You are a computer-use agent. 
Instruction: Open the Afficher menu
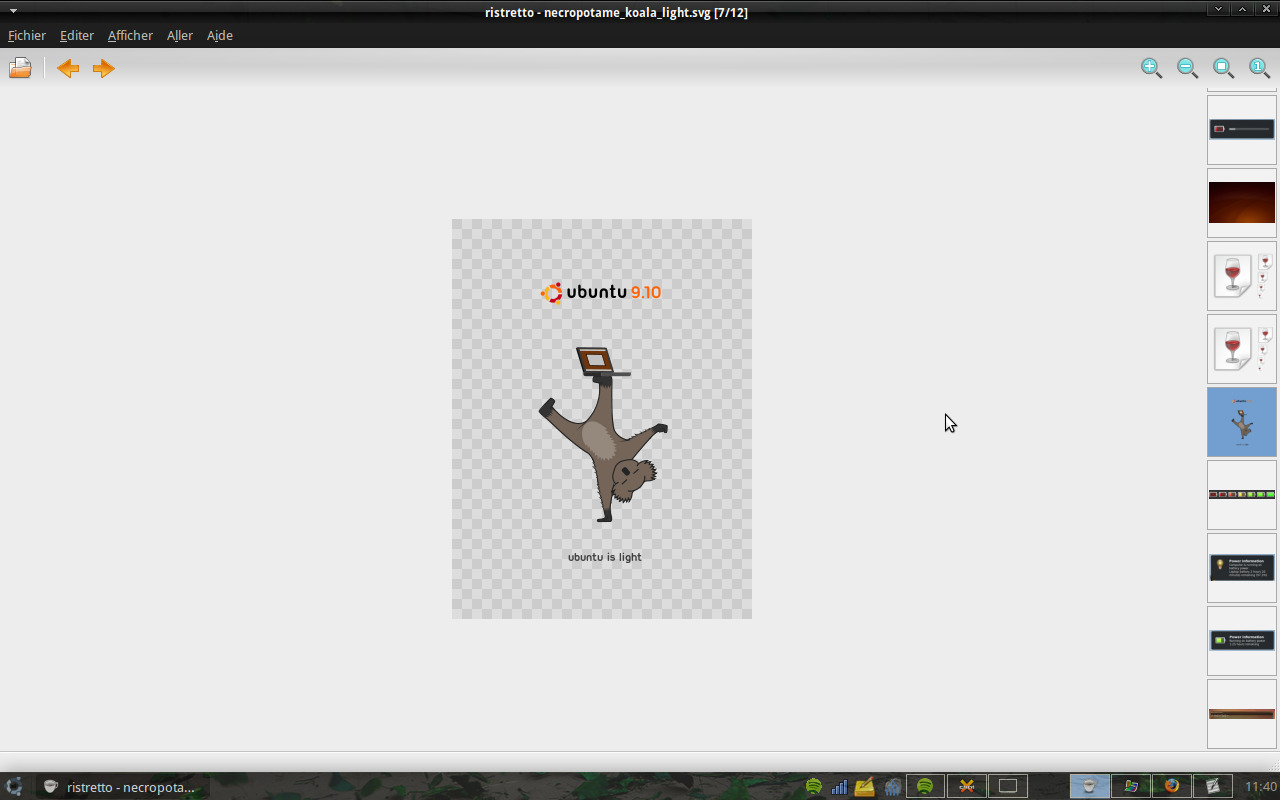[x=130, y=35]
